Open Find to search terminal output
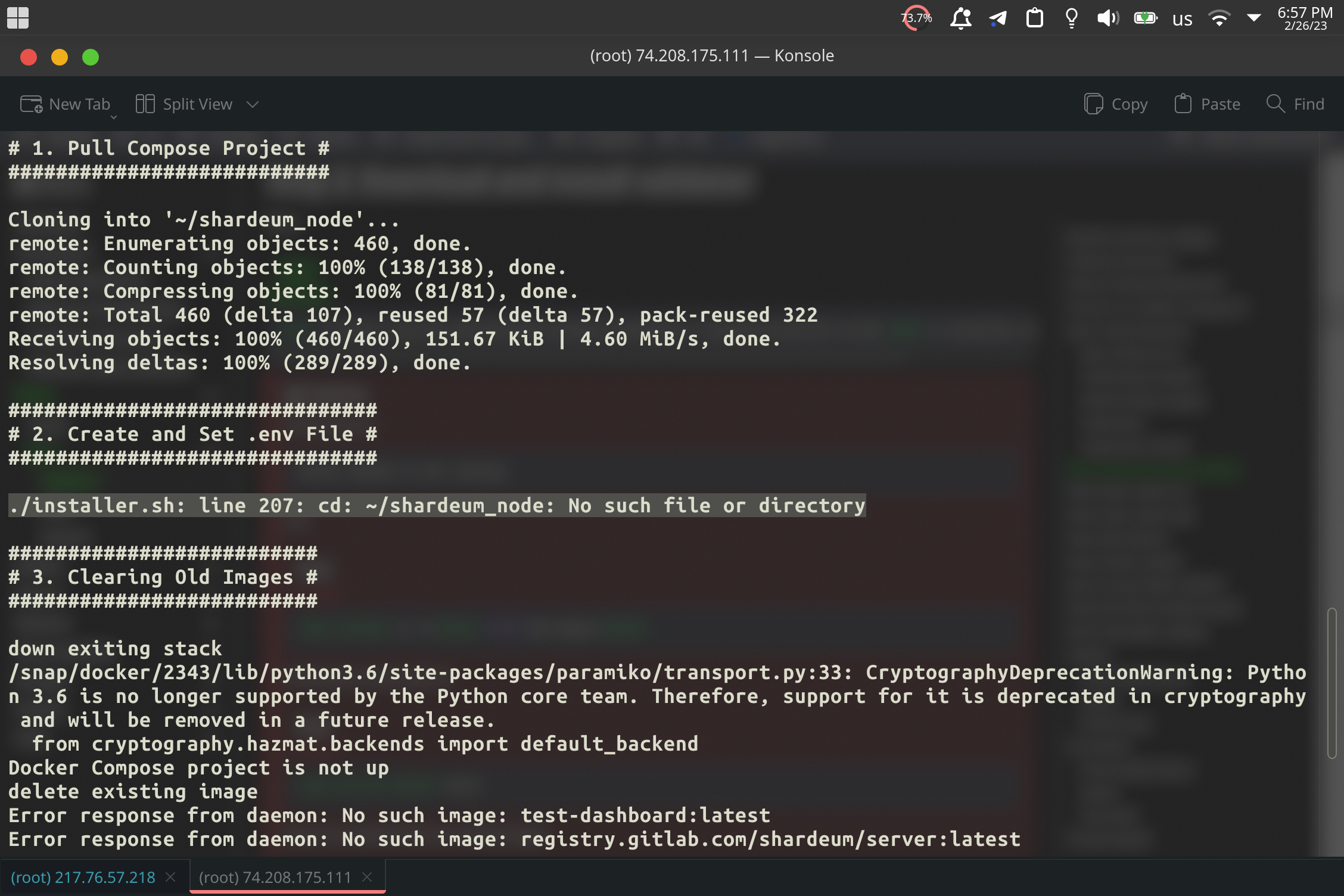This screenshot has height=896, width=1344. tap(1294, 104)
